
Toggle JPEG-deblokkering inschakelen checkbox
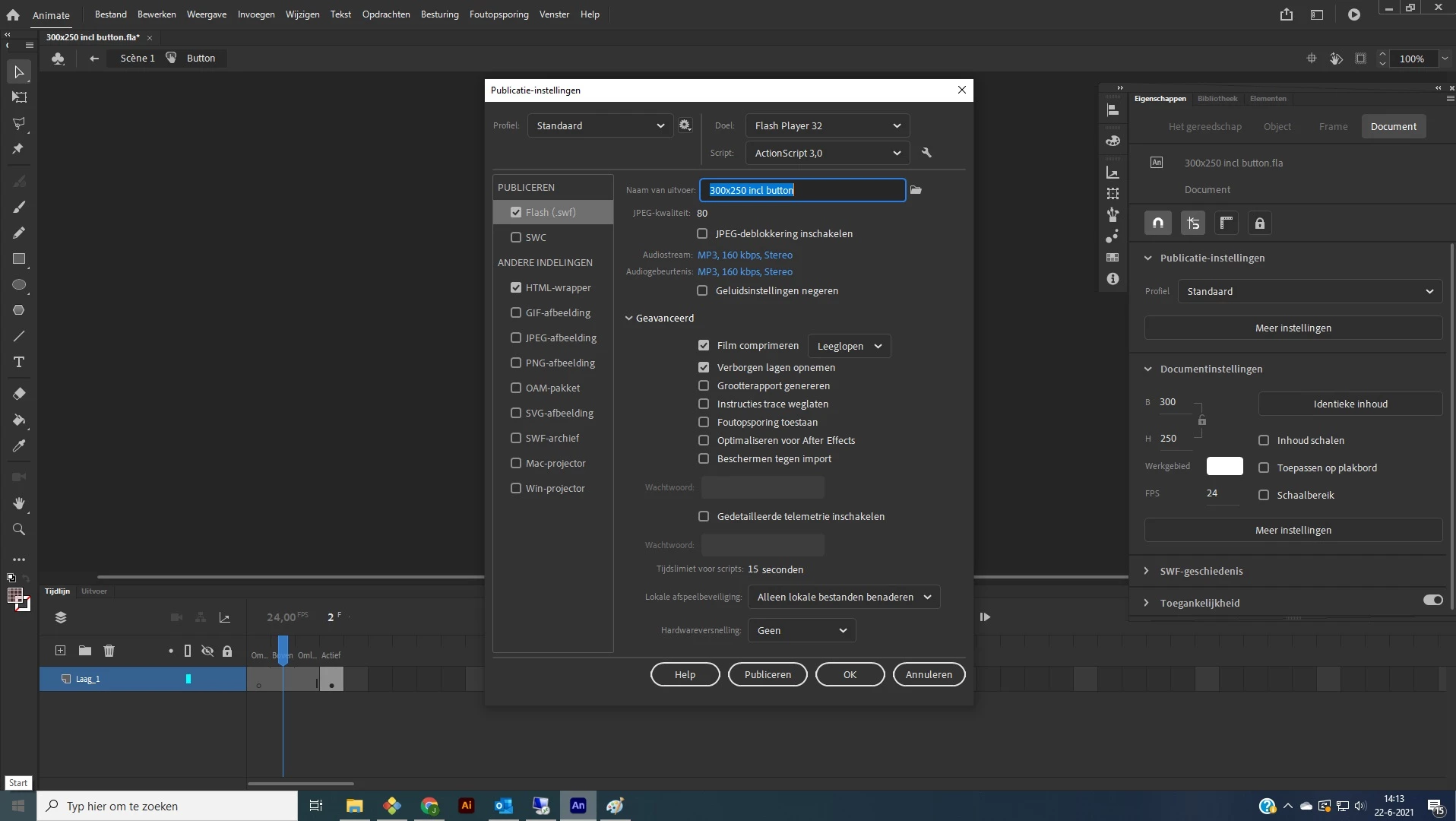tap(702, 233)
